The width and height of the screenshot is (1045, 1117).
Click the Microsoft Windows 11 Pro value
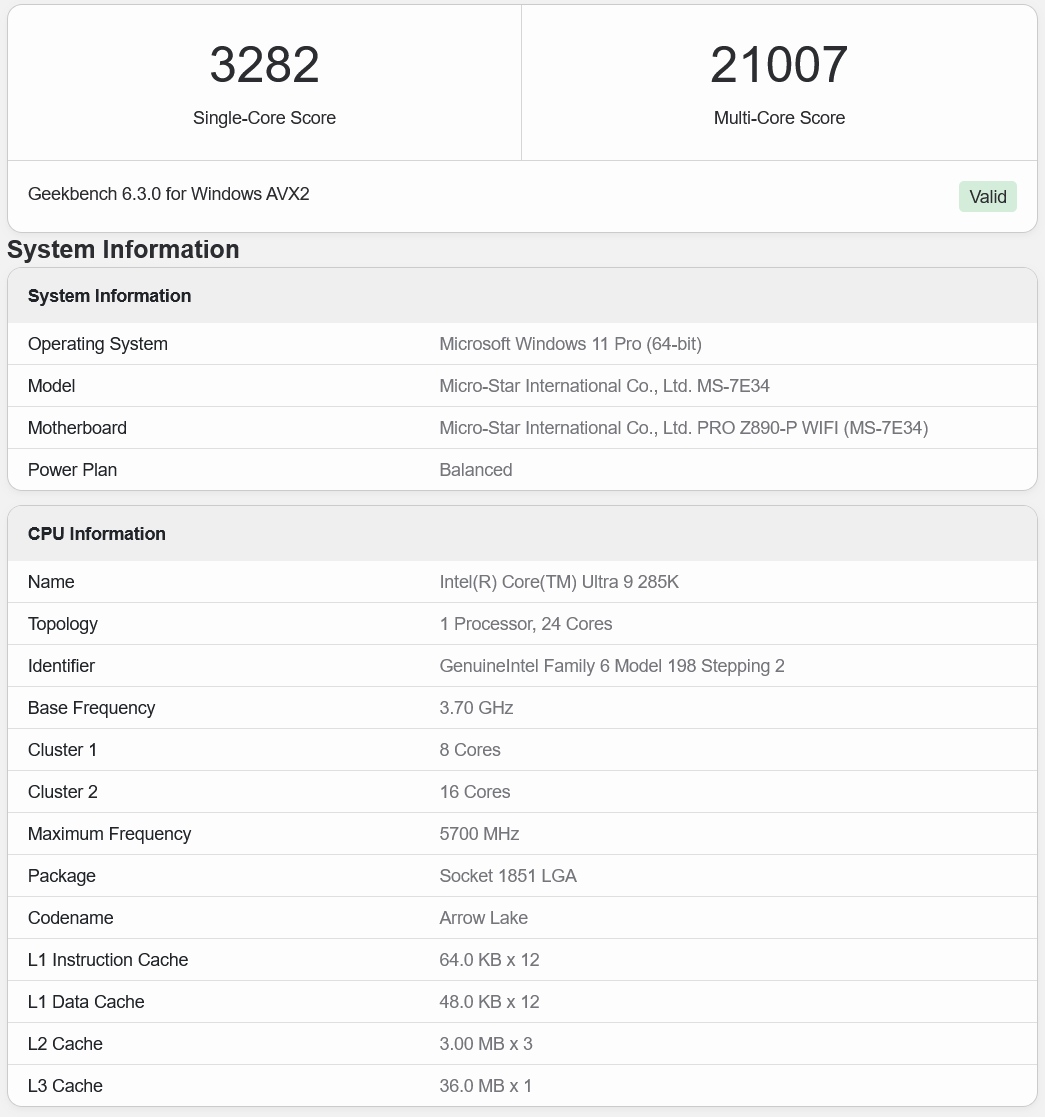570,344
